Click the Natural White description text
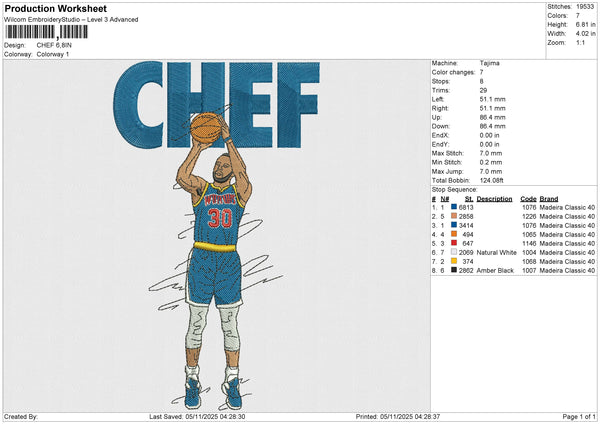This screenshot has width=600, height=424. (496, 252)
